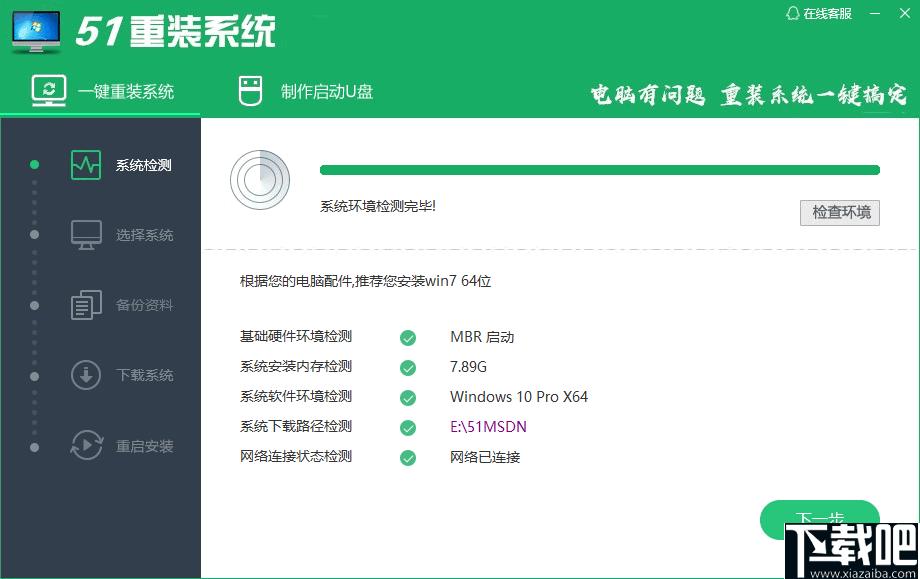Click the restart install refresh icon

[86, 445]
